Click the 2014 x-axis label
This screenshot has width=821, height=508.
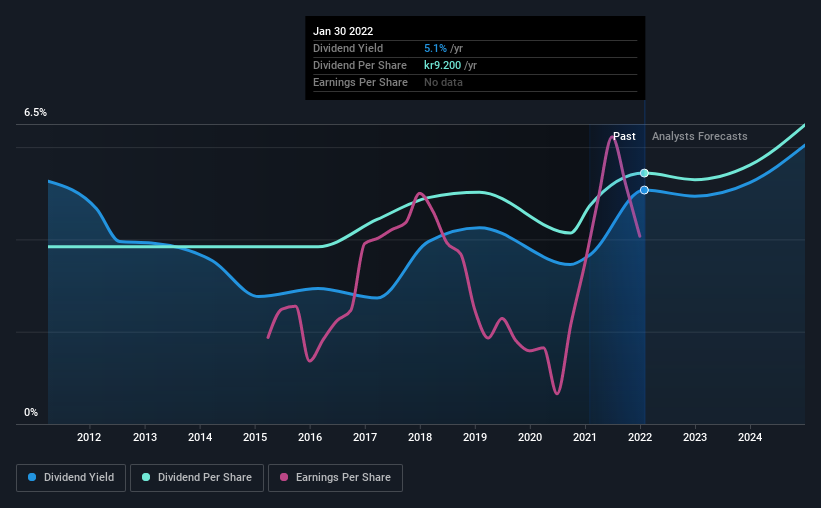coord(200,437)
